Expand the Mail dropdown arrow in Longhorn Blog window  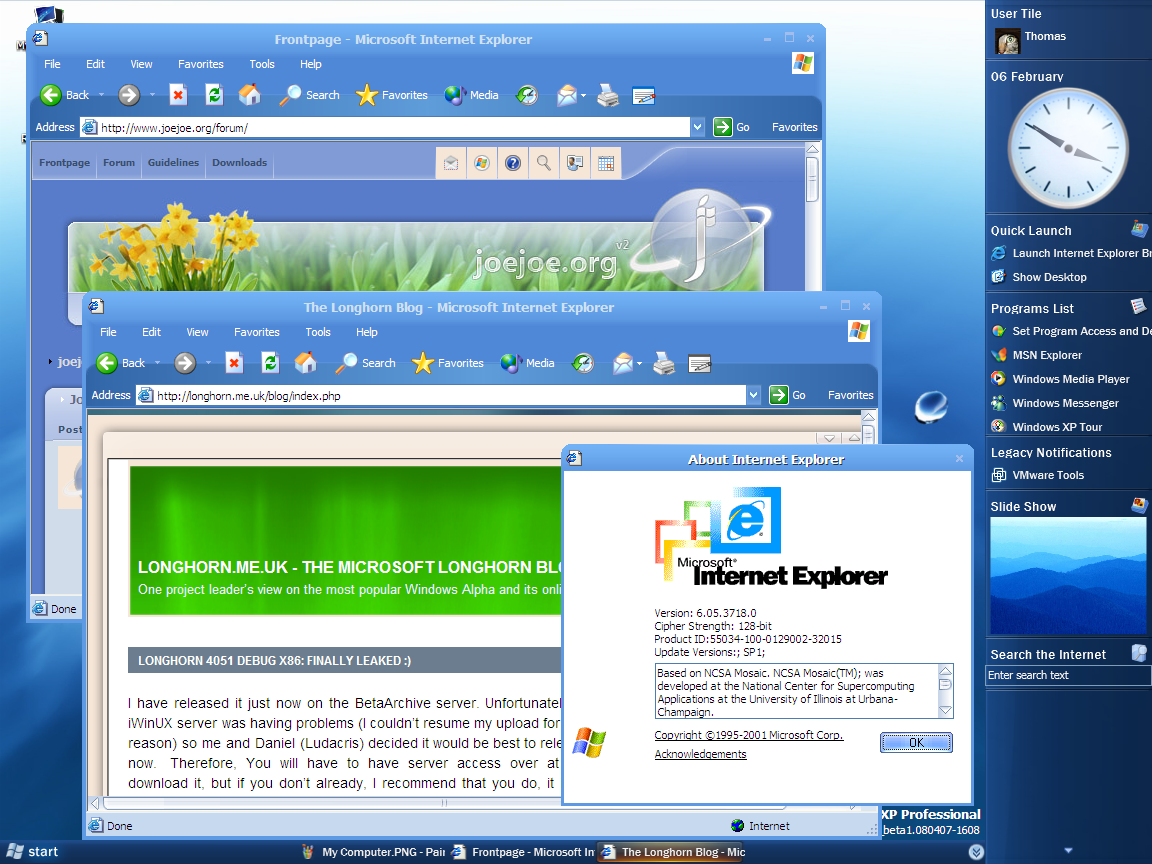[x=639, y=364]
